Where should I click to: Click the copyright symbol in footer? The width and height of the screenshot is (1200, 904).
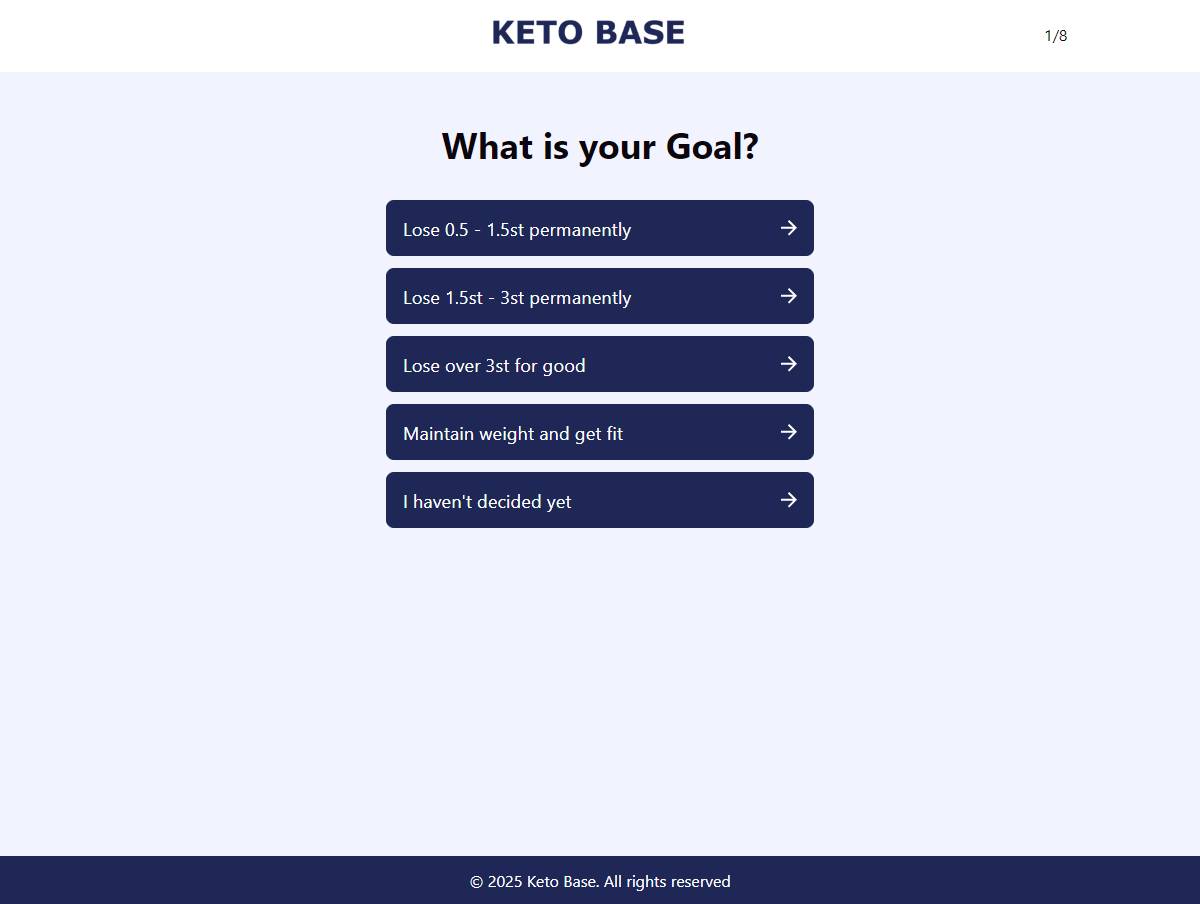[476, 882]
